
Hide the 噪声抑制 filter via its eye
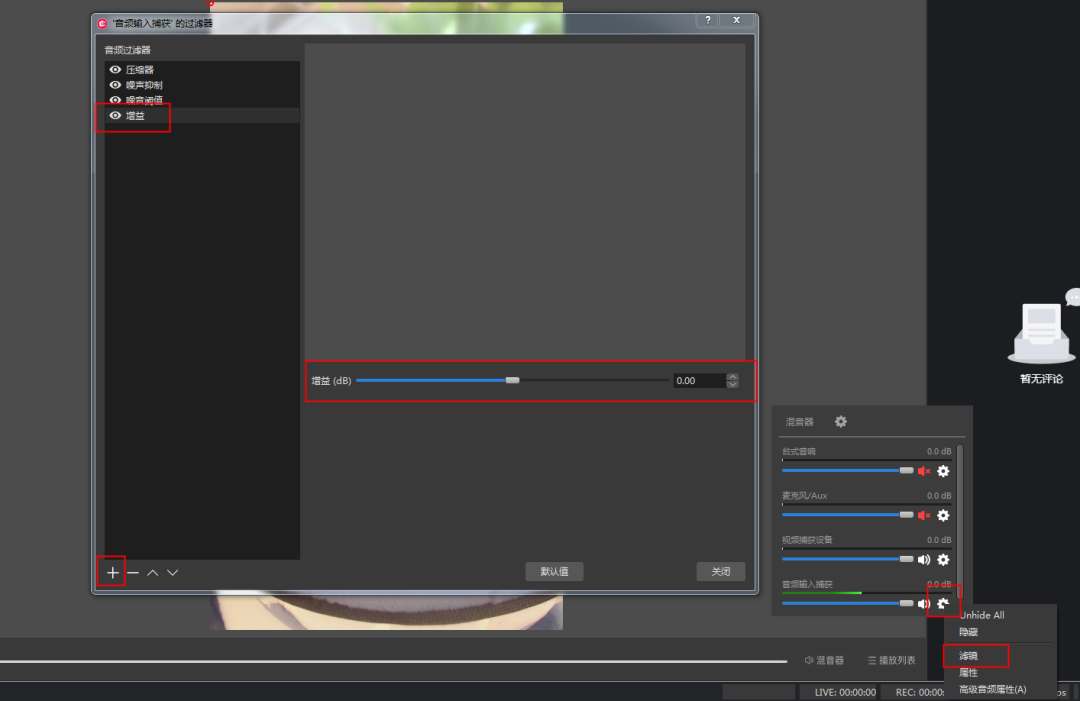pos(115,84)
